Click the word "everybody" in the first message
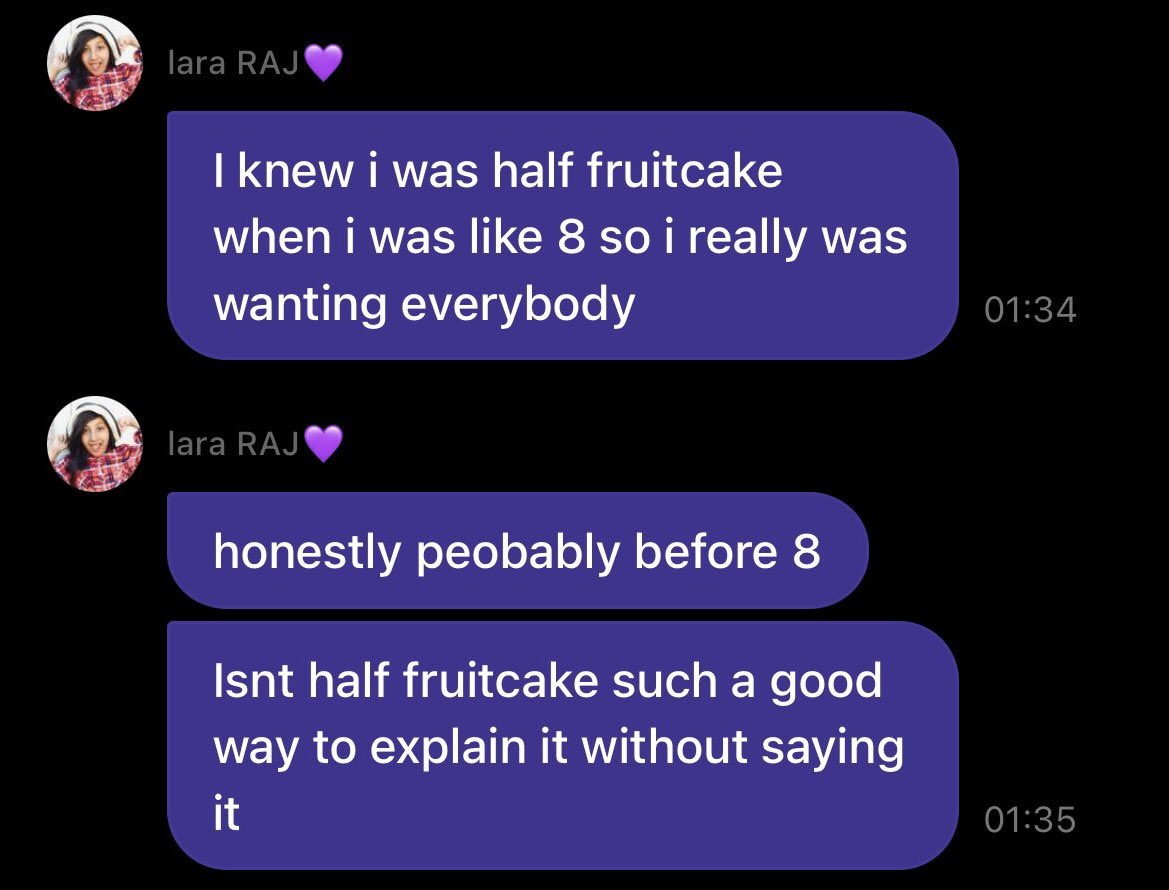The width and height of the screenshot is (1169, 890). 518,304
